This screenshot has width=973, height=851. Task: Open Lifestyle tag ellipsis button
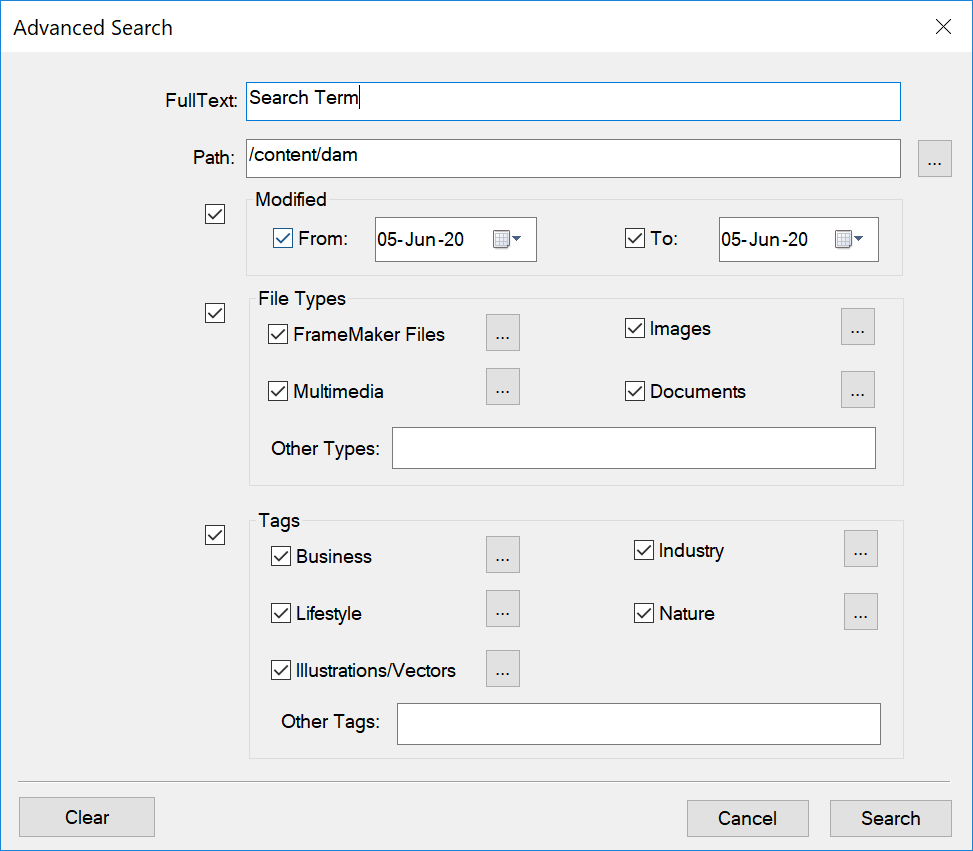[503, 609]
